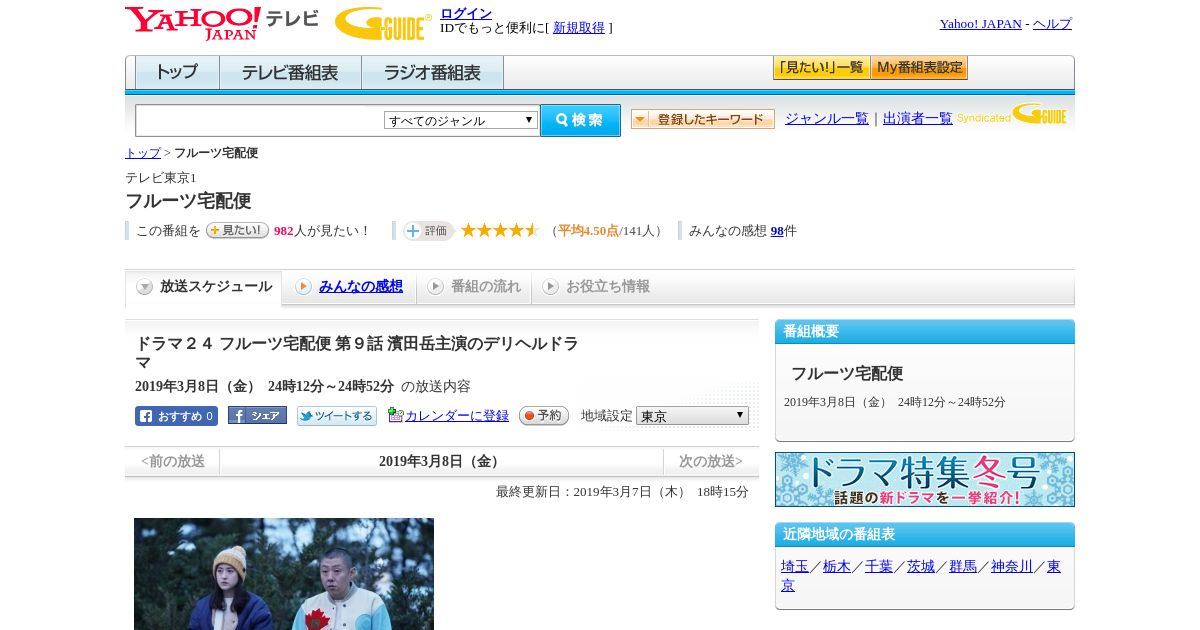
Task: Open 神奈川 regional listing link
Action: coord(1012,567)
